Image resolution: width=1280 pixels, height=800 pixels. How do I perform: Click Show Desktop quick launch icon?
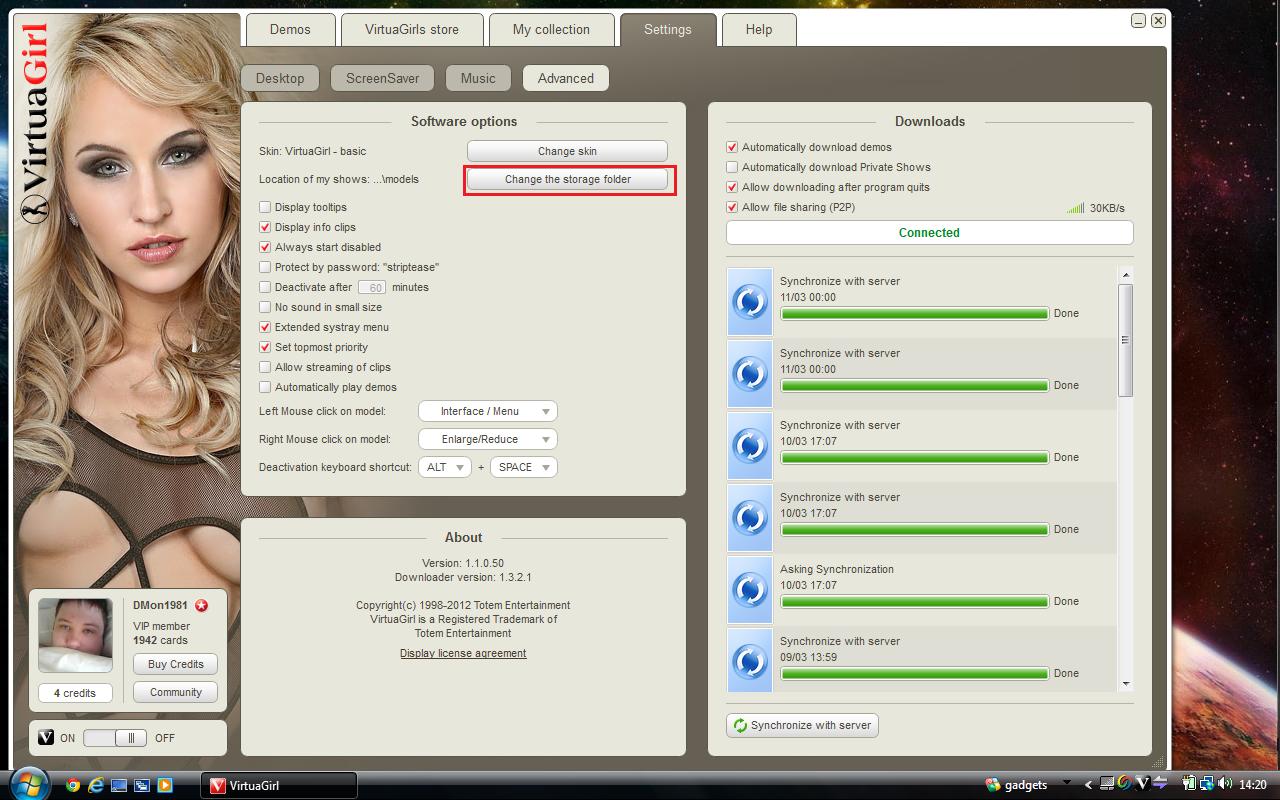(119, 785)
